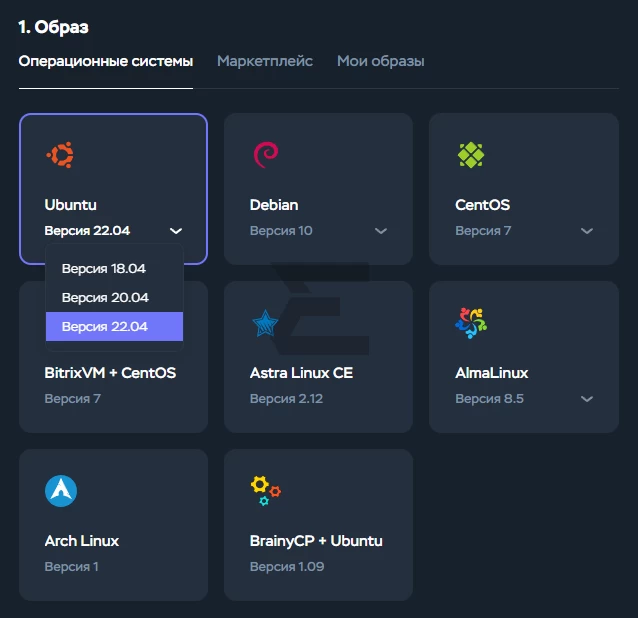Pick the BrainyCP + Ubuntu image card
The height and width of the screenshot is (618, 638).
(318, 525)
